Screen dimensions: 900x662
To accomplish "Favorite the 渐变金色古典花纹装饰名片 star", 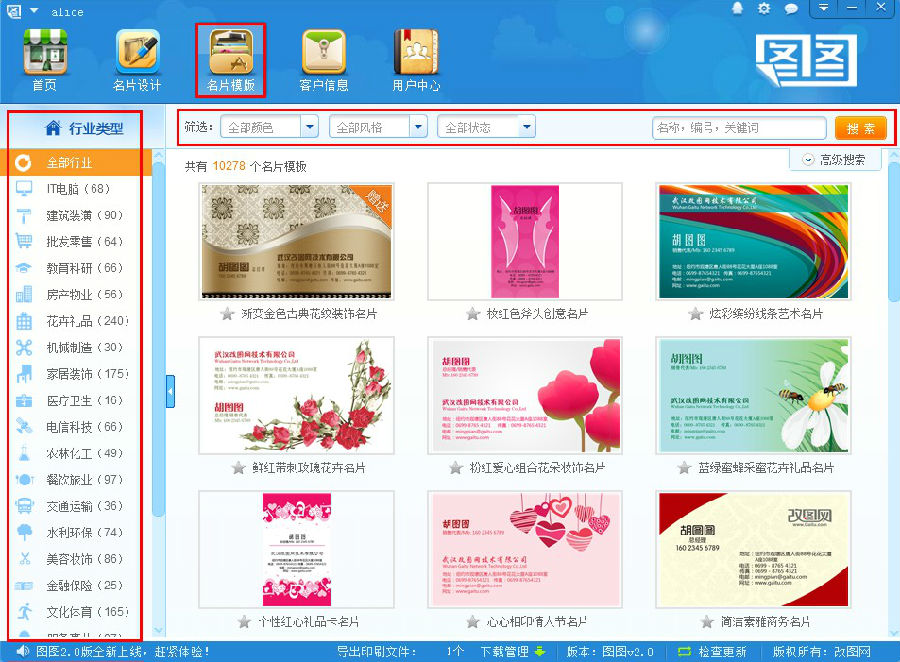I will pyautogui.click(x=227, y=314).
